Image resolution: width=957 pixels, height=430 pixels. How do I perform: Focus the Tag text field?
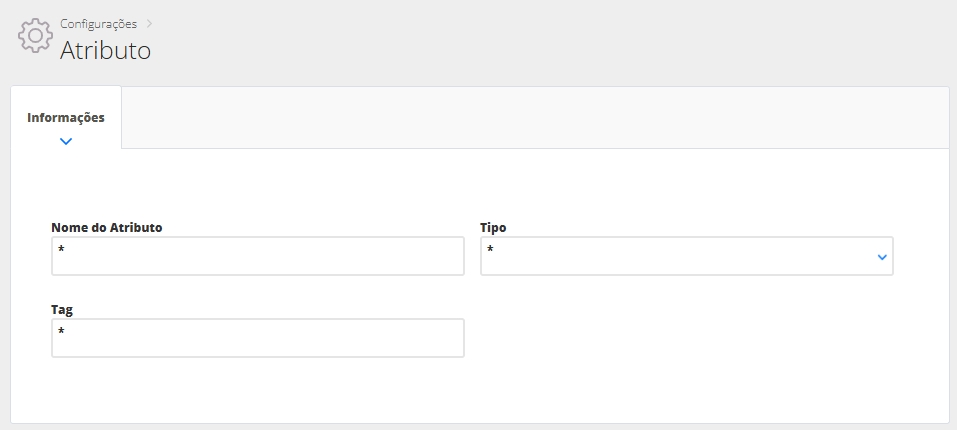pos(258,338)
